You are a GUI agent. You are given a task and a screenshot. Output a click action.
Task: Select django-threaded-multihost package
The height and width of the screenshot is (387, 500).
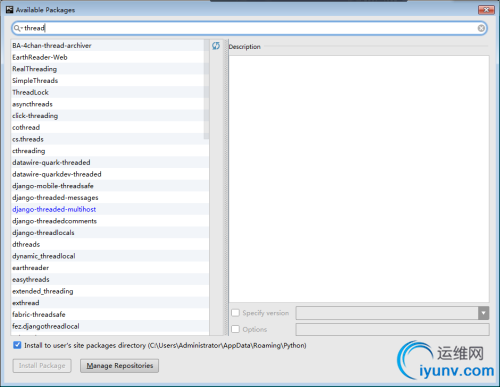[x=110, y=209]
